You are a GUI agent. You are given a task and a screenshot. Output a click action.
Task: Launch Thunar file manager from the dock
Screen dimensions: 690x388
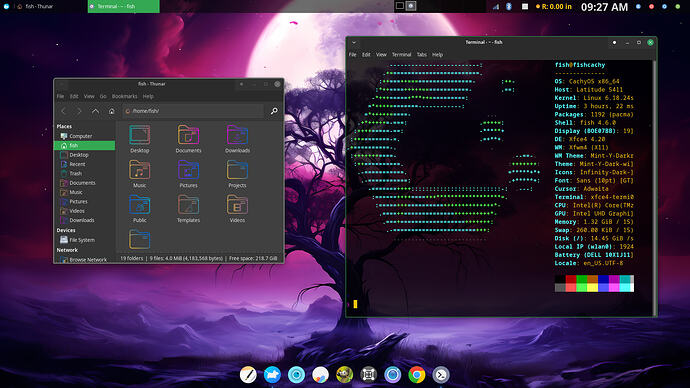[x=272, y=375]
